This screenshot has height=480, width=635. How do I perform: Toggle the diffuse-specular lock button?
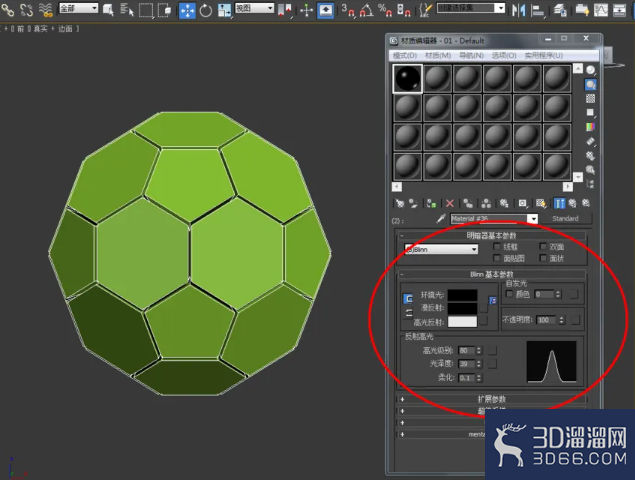[408, 313]
